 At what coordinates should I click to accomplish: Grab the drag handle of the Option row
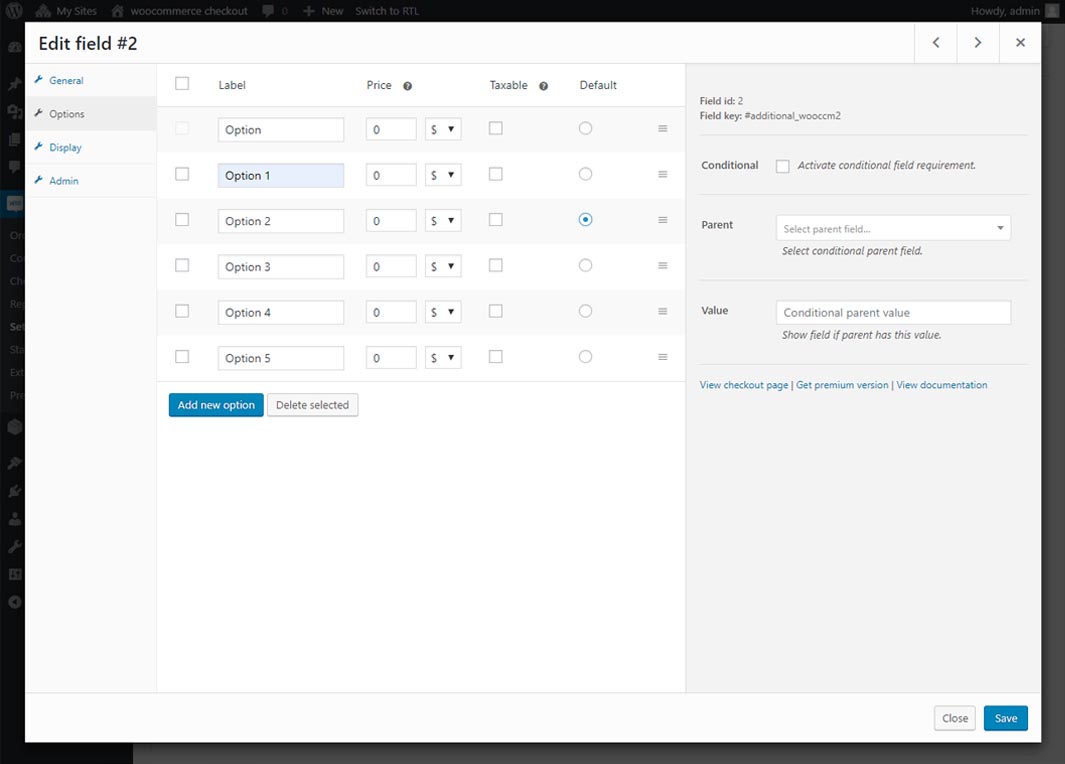pos(662,128)
